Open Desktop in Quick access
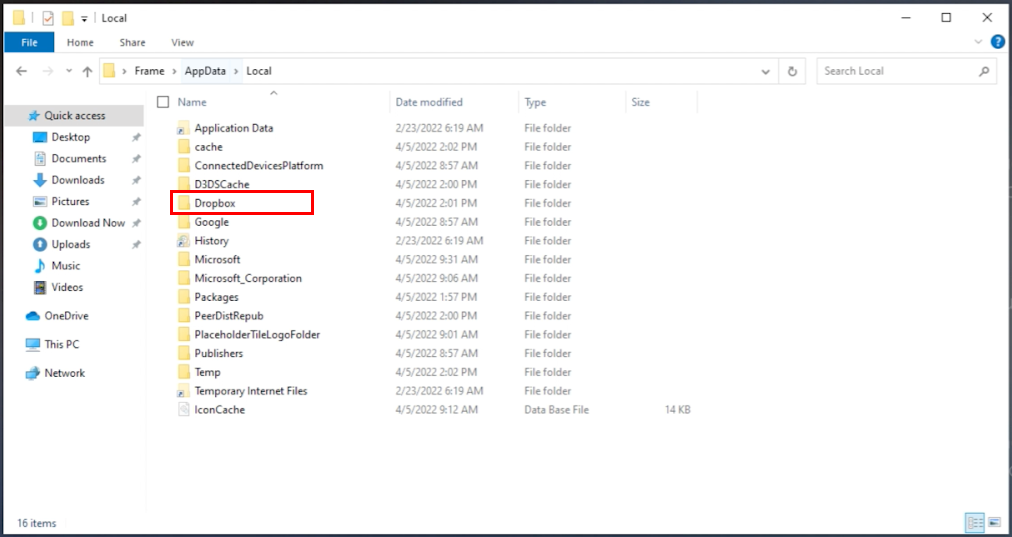This screenshot has width=1012, height=537. (x=70, y=137)
